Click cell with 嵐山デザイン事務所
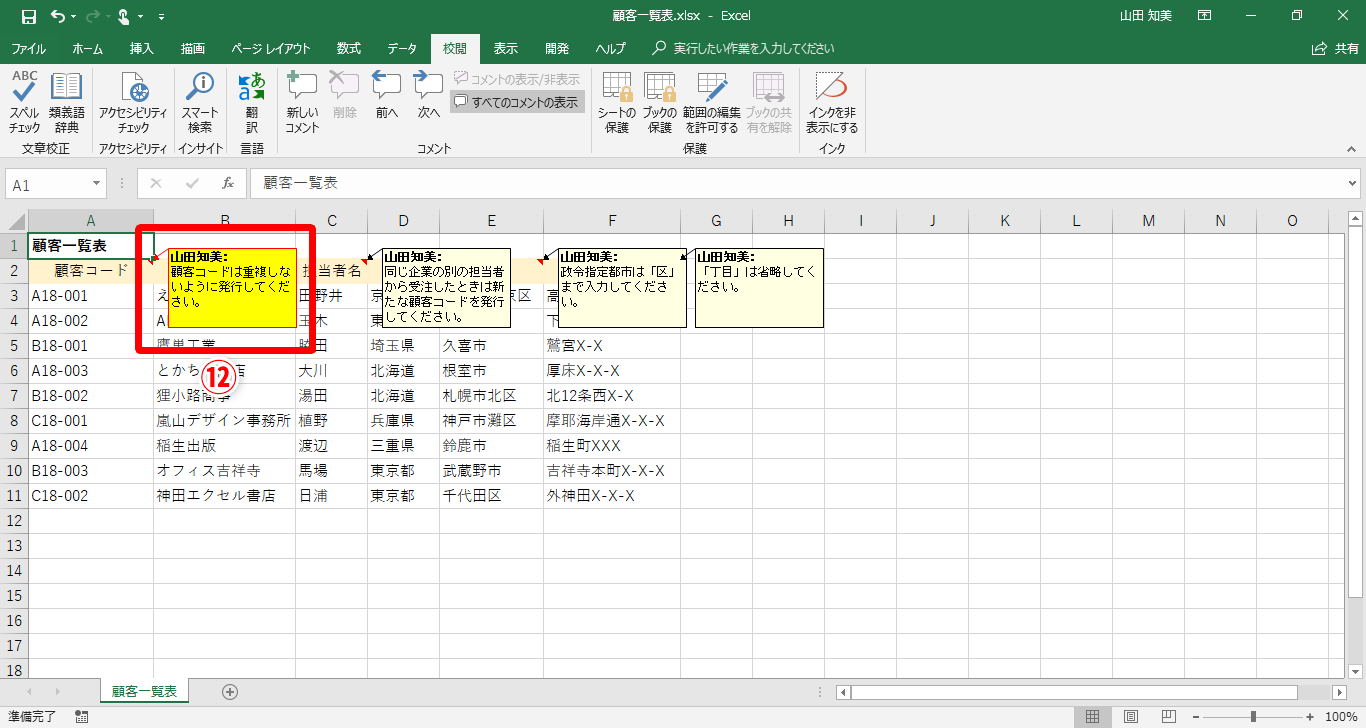The height and width of the screenshot is (728, 1366). pyautogui.click(x=224, y=420)
